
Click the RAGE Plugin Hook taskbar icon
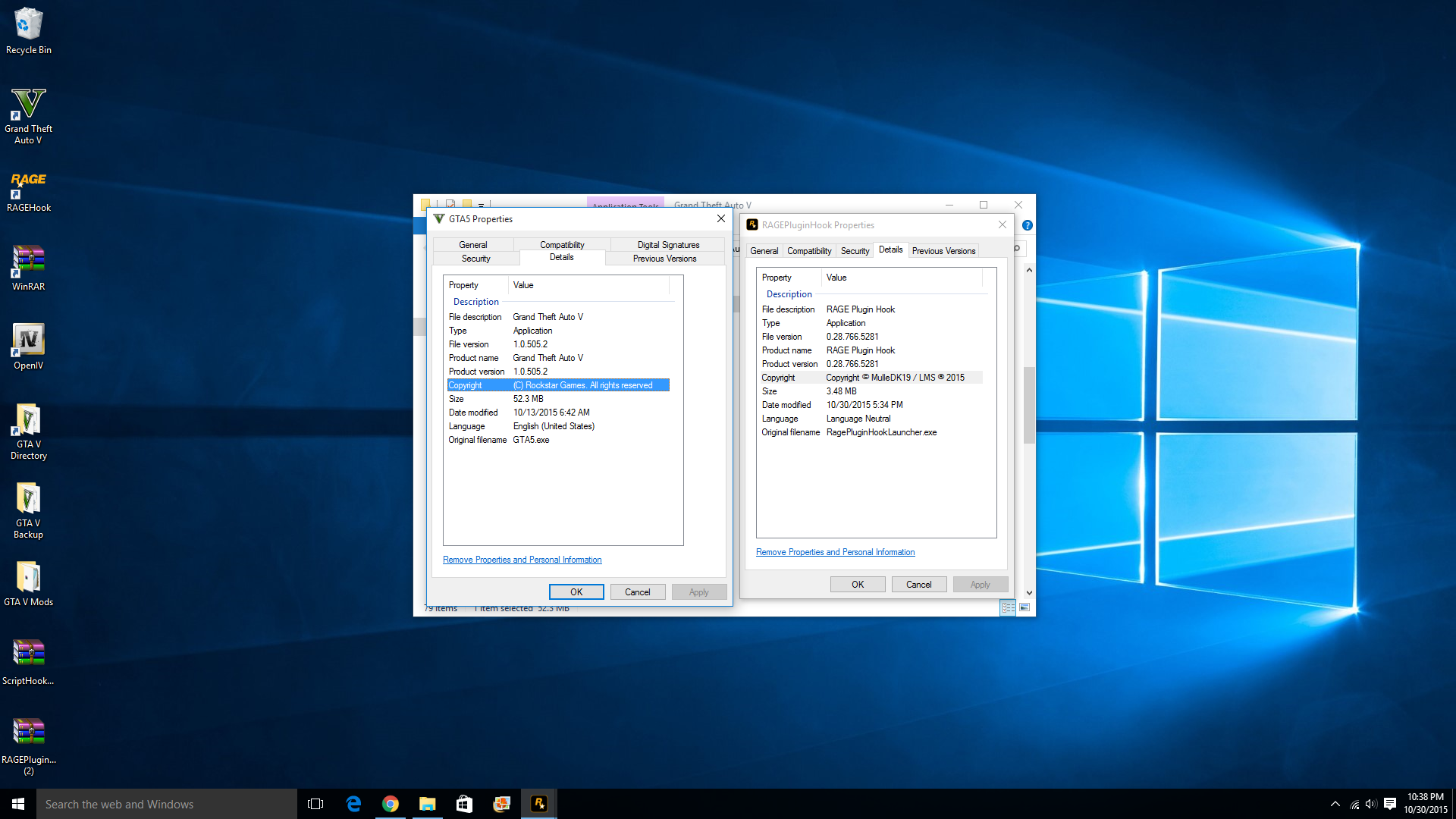tap(538, 804)
